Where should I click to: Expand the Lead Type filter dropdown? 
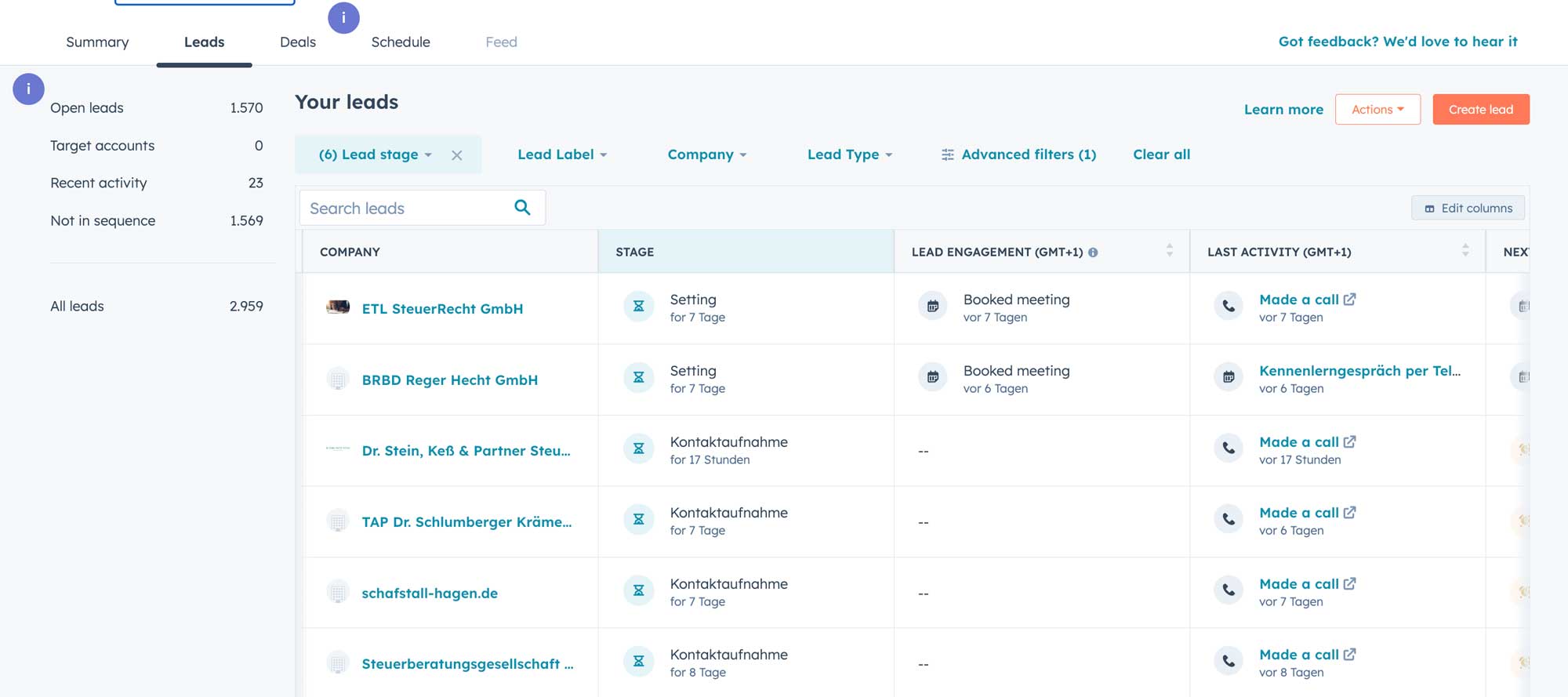click(850, 155)
